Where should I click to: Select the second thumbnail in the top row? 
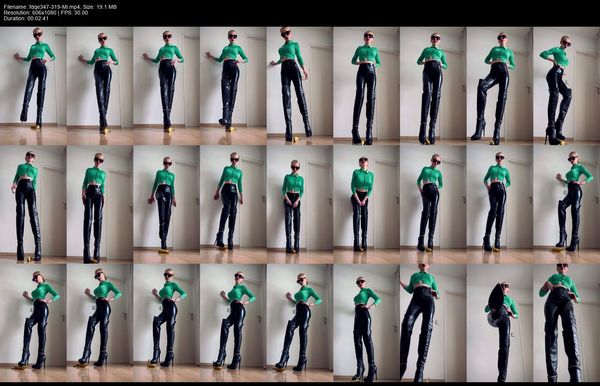(100, 86)
